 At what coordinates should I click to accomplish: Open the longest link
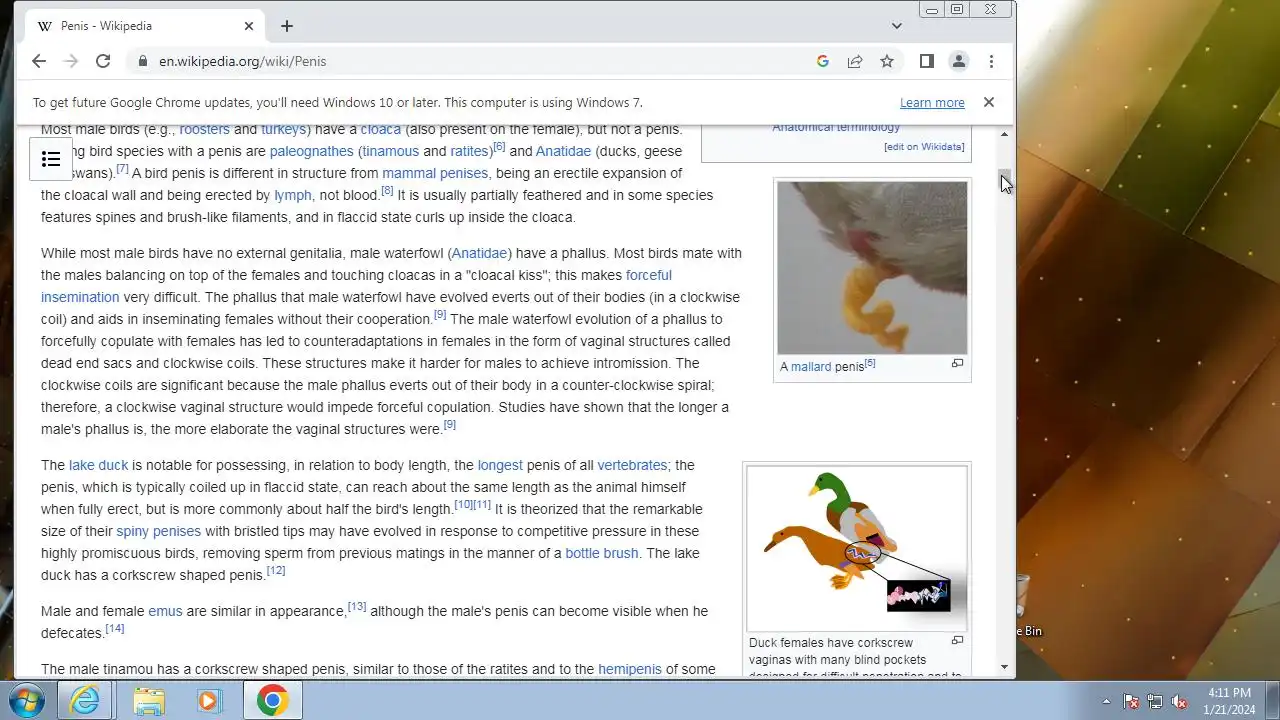pyautogui.click(x=500, y=465)
